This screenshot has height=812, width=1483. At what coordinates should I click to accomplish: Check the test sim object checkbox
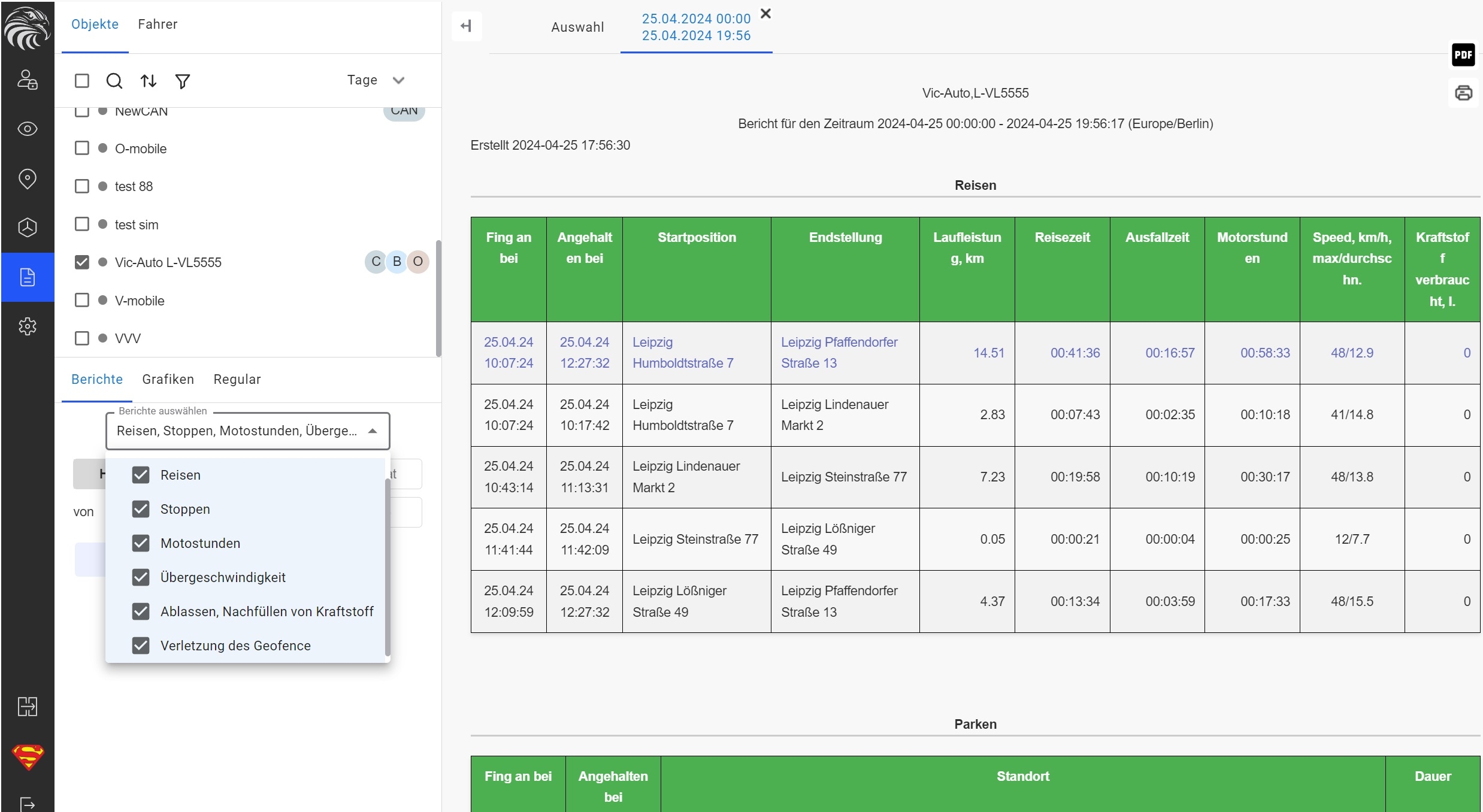pyautogui.click(x=82, y=224)
